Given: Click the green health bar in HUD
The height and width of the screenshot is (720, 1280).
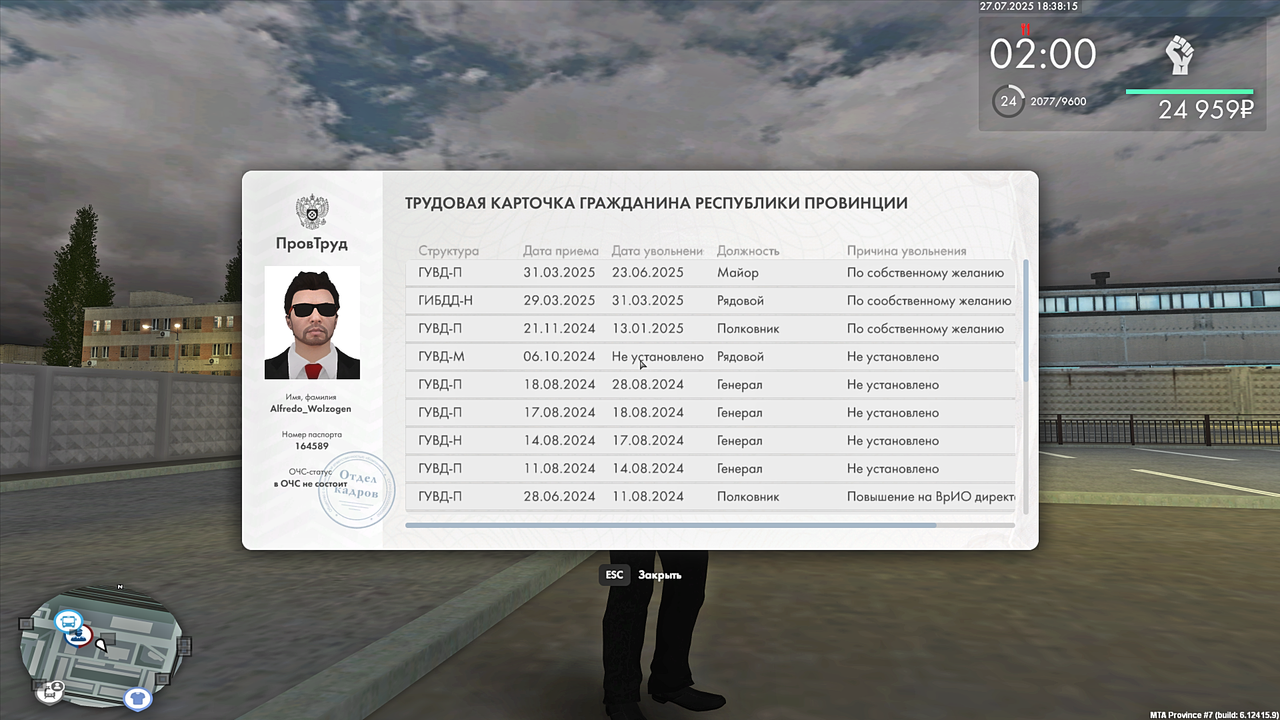Looking at the screenshot, I should pyautogui.click(x=1189, y=92).
